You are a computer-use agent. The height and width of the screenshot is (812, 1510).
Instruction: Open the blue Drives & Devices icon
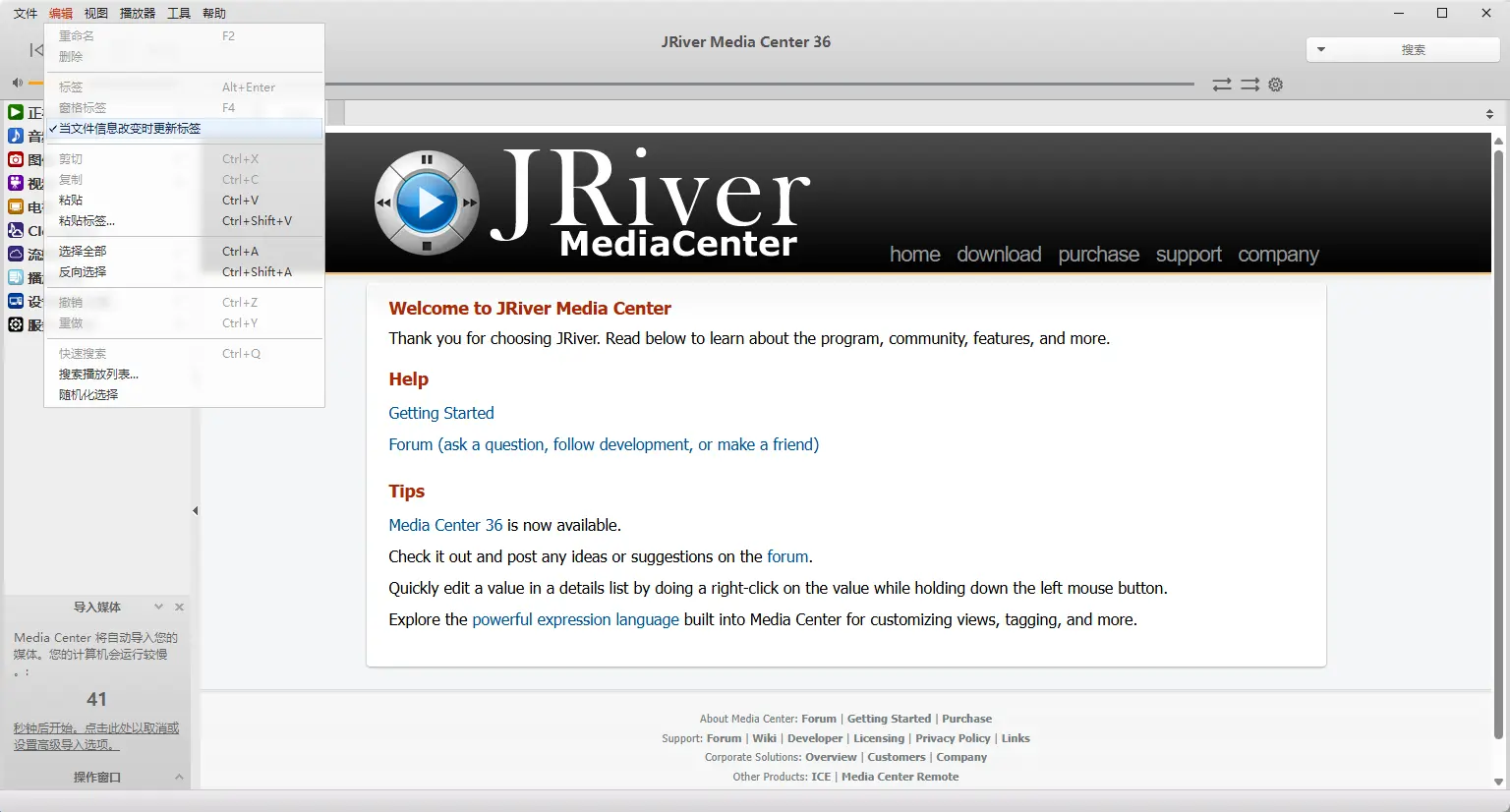[x=16, y=301]
